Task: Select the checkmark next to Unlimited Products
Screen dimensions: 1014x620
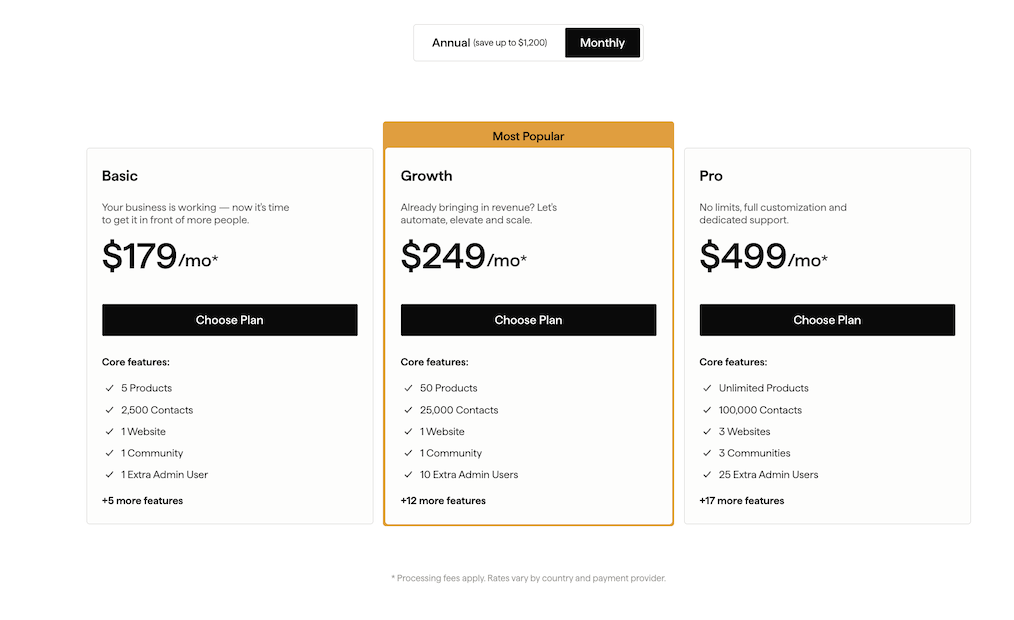Action: [x=707, y=388]
